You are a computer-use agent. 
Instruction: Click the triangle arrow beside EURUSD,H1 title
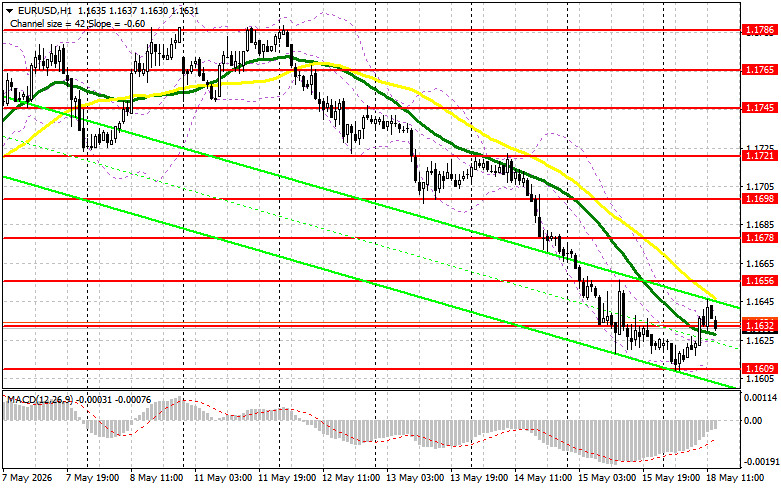tap(9, 9)
